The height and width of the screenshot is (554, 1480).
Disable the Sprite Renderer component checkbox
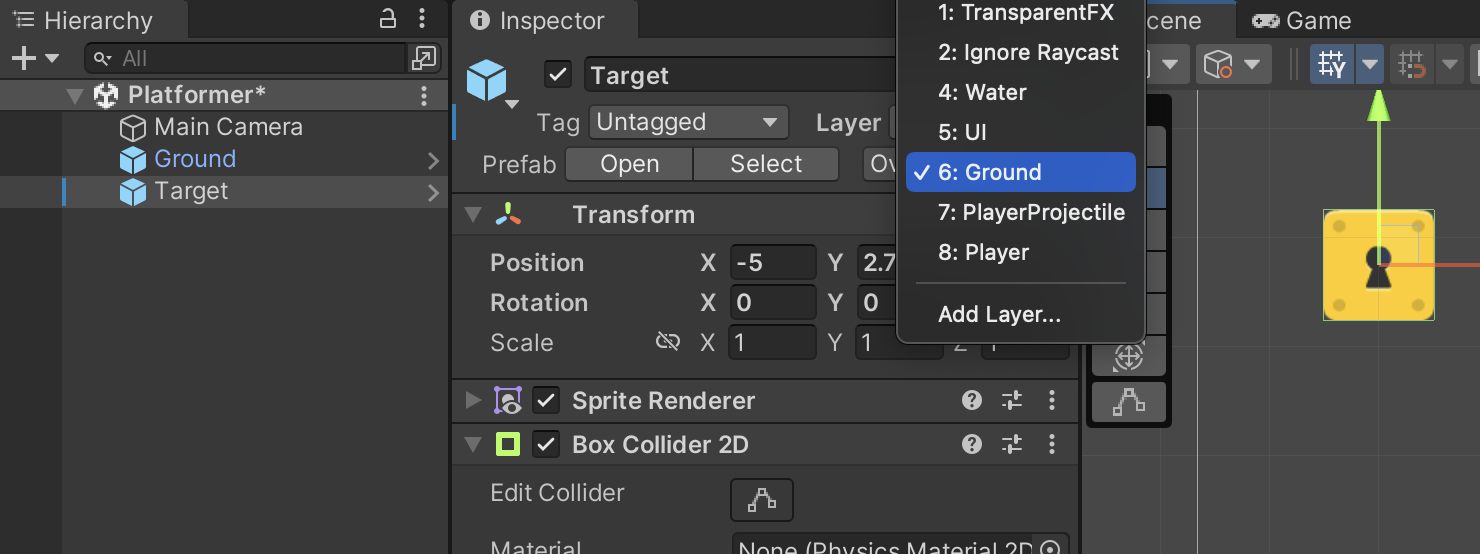[545, 401]
